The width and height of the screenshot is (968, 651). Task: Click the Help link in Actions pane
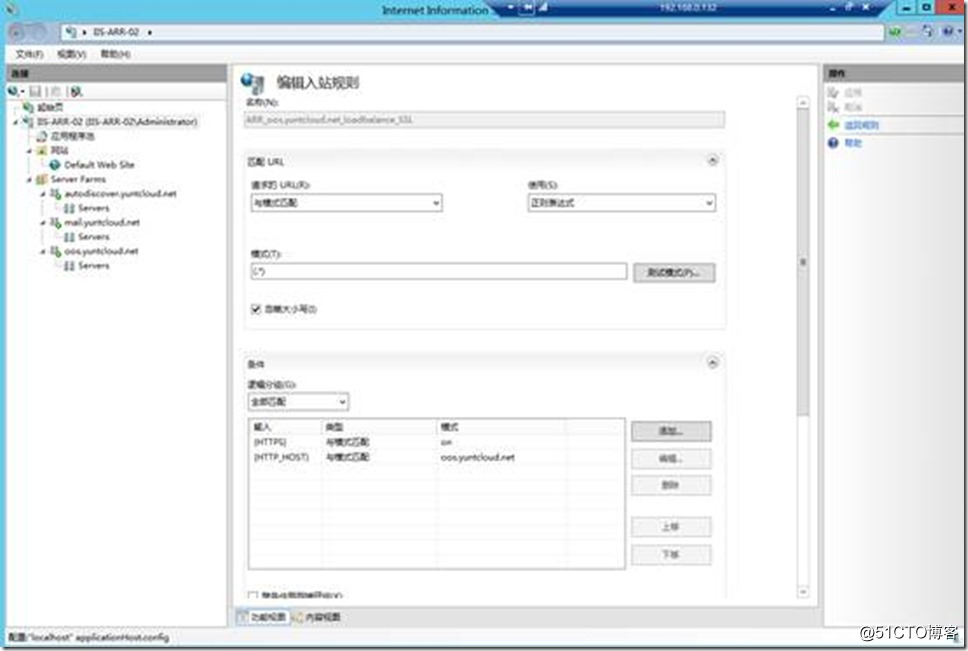click(x=853, y=143)
